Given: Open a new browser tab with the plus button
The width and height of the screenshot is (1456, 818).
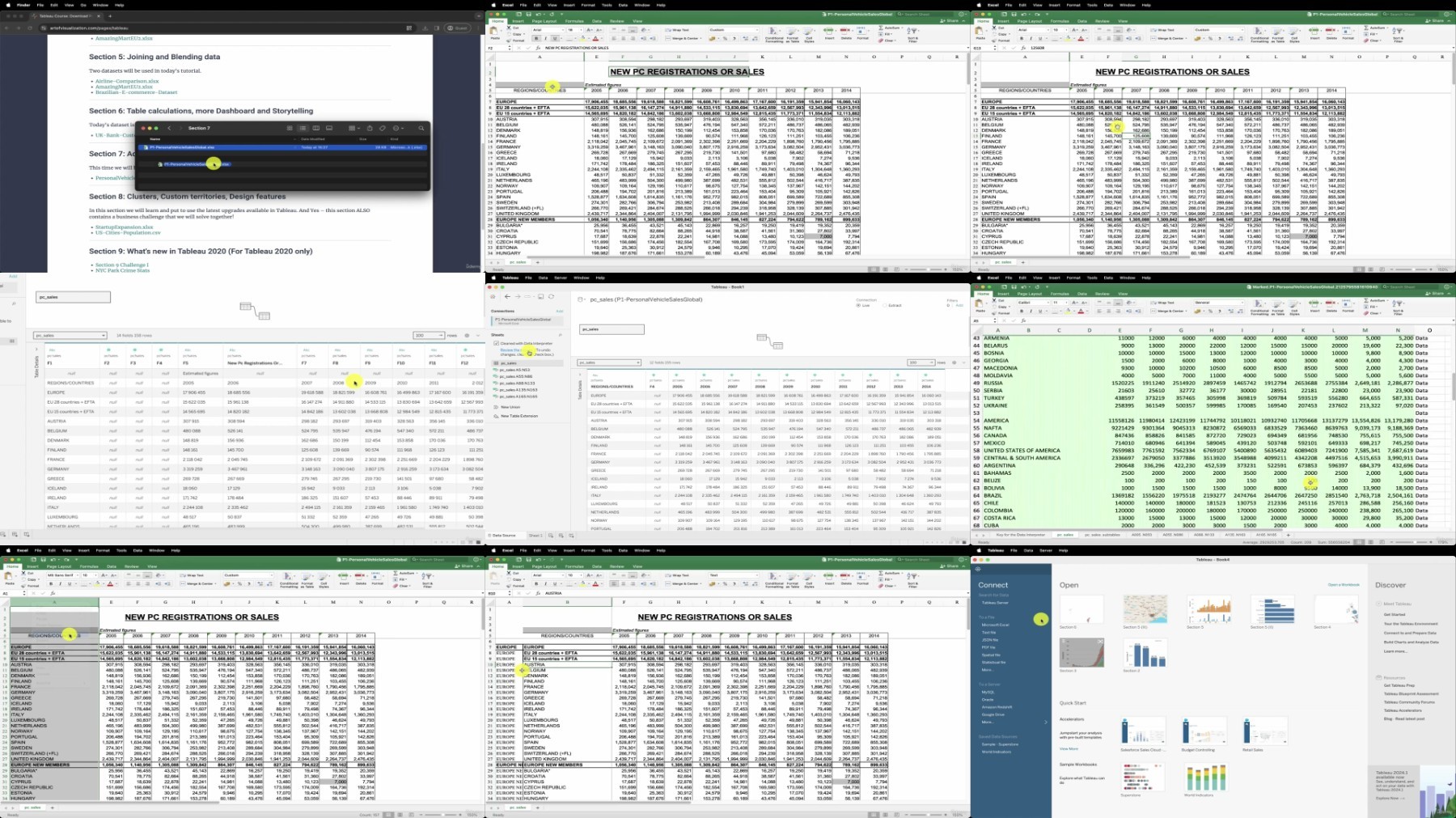Looking at the screenshot, I should coord(110,16).
